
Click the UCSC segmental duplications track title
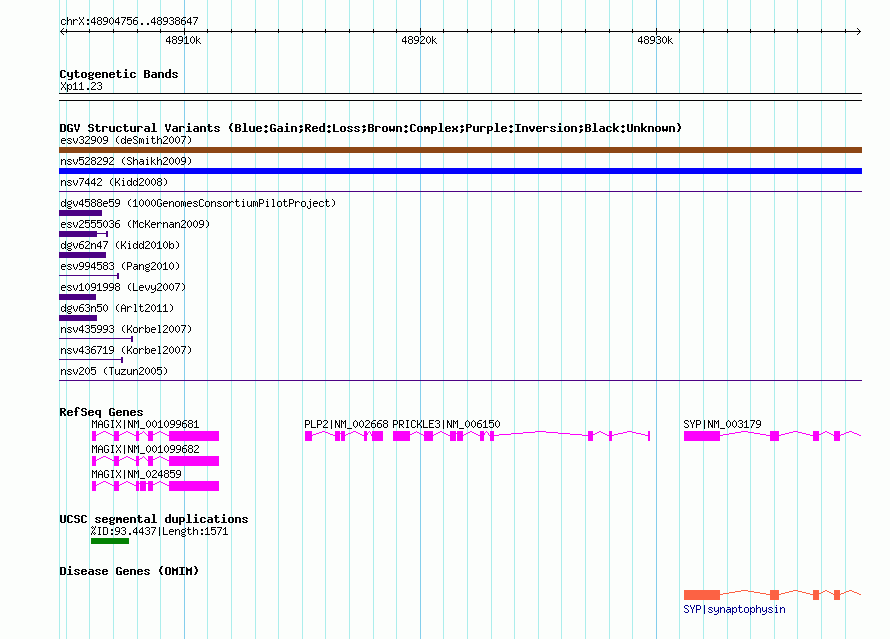tap(154, 519)
